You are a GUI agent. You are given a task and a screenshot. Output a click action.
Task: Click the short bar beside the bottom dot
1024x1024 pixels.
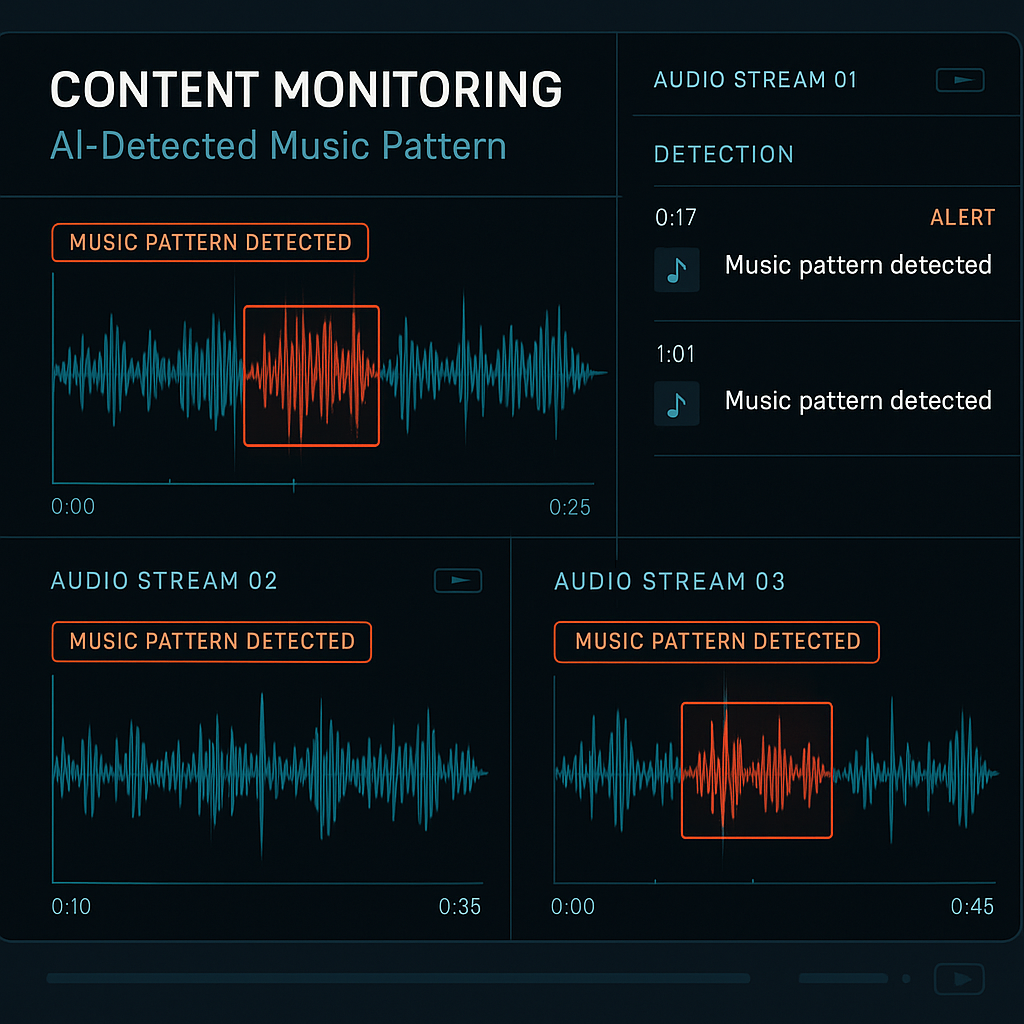[843, 978]
